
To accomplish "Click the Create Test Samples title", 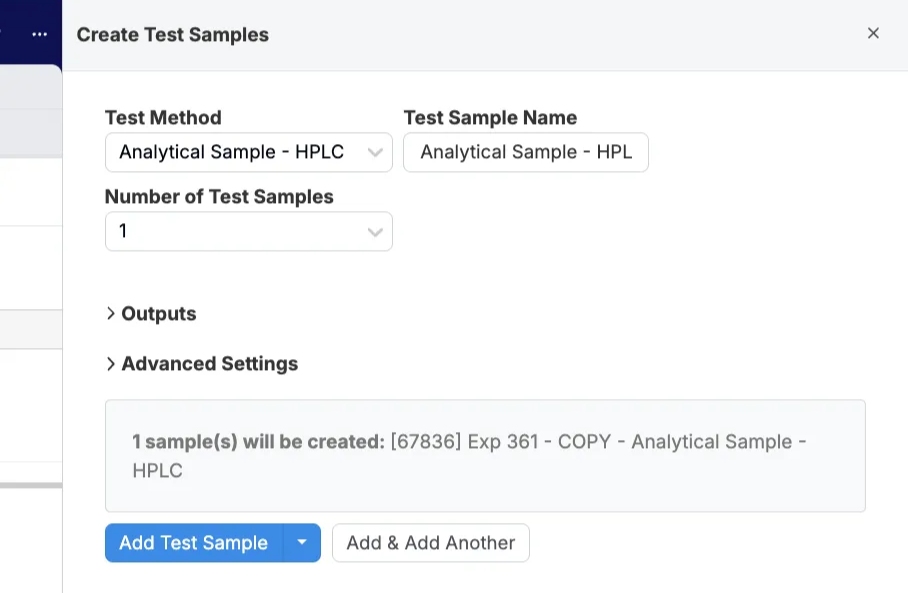I will click(x=173, y=35).
